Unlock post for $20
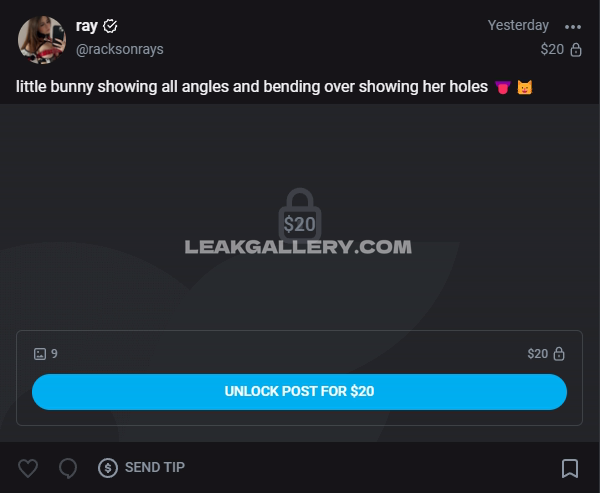The image size is (600, 493). point(299,392)
